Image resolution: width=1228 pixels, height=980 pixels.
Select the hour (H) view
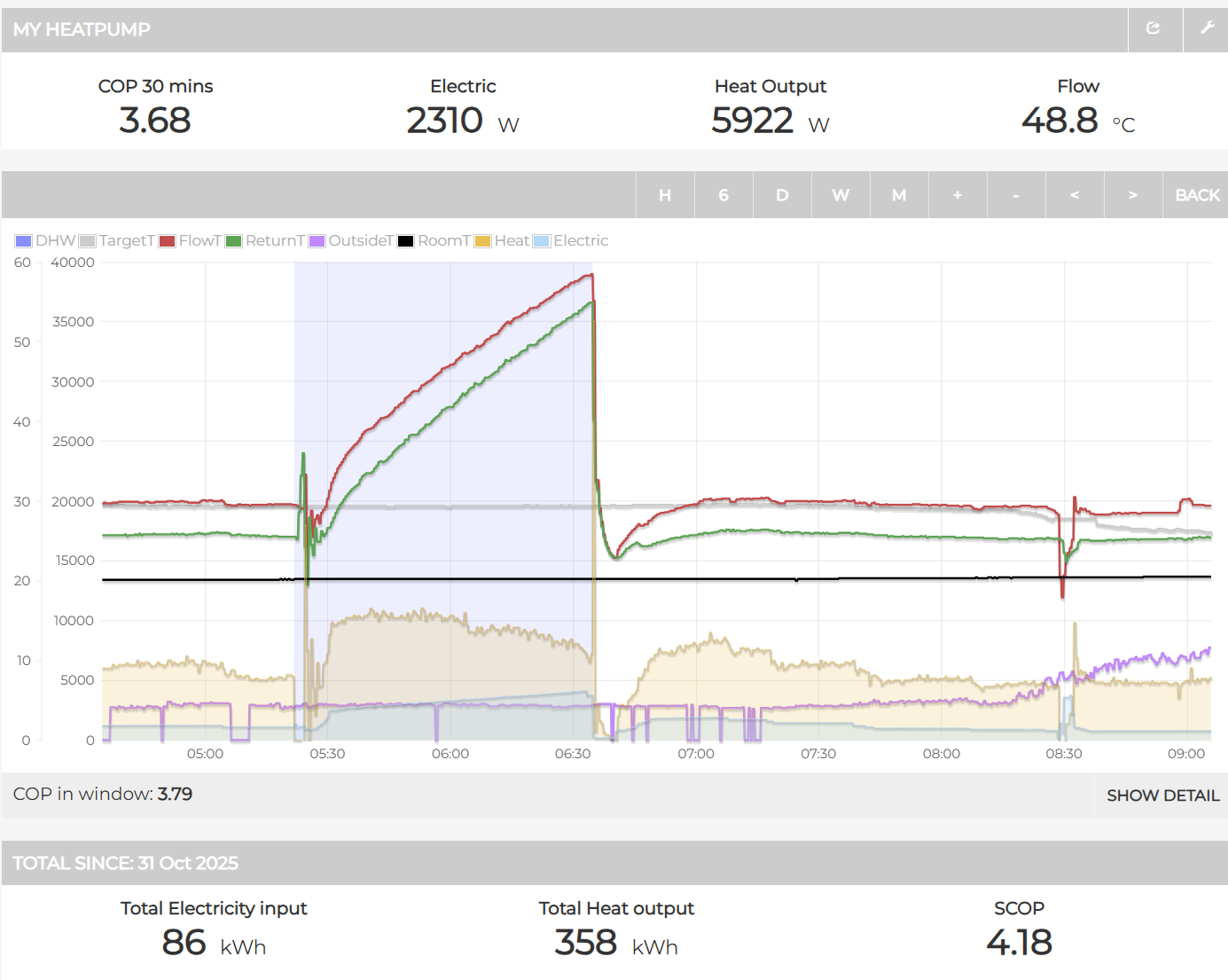[665, 195]
